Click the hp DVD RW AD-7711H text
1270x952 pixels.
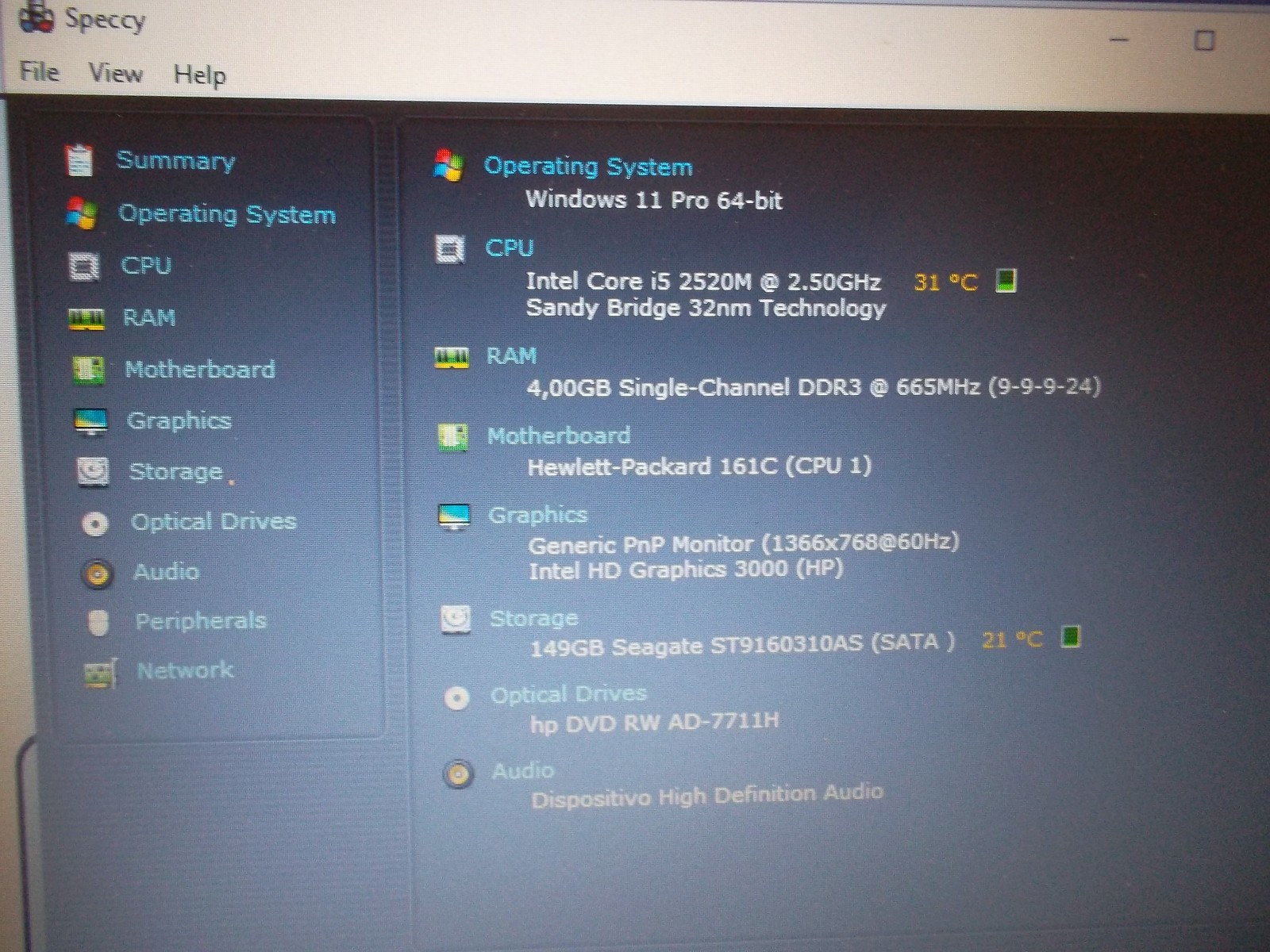pyautogui.click(x=655, y=723)
